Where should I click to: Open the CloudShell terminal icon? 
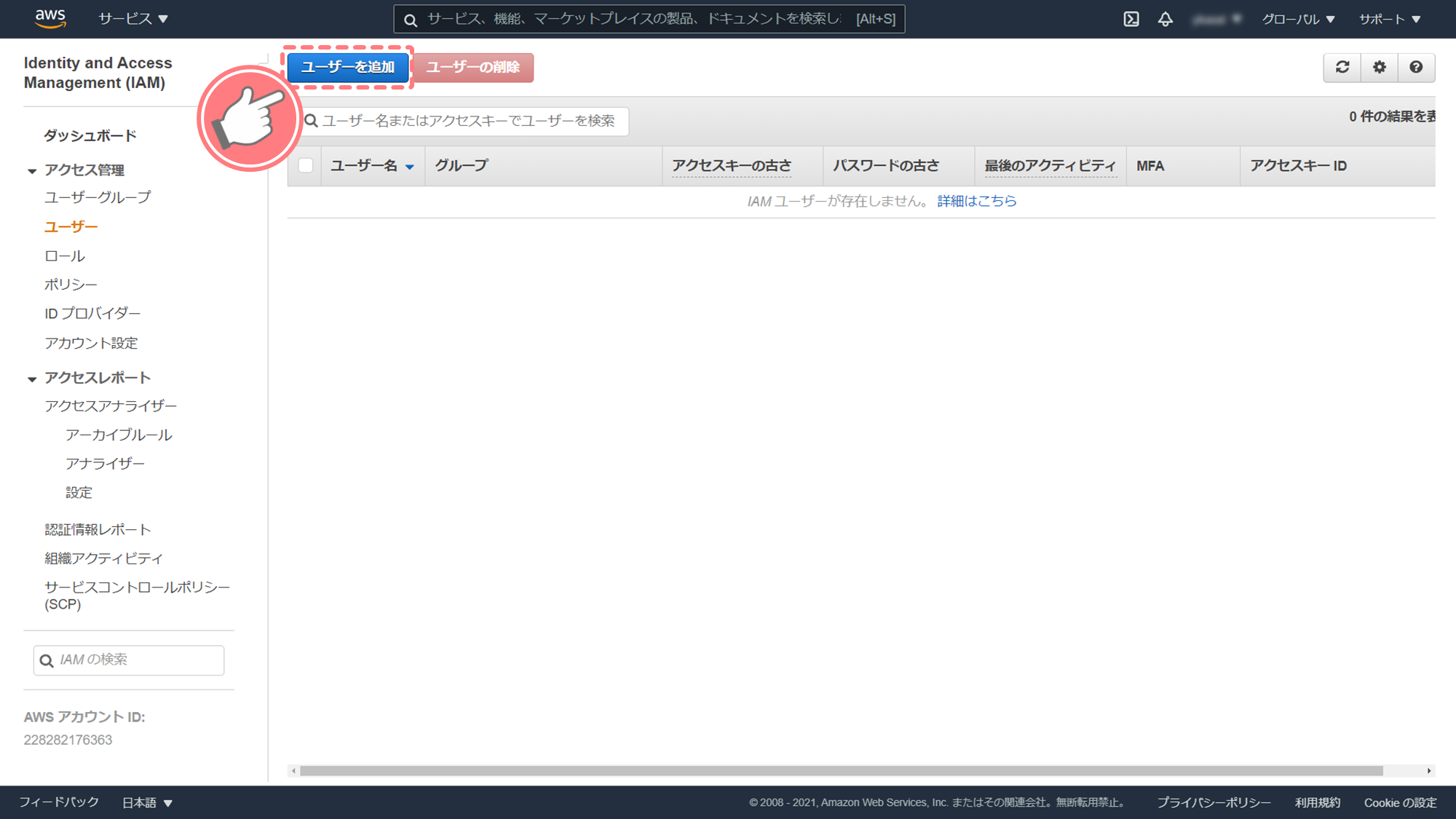[1131, 19]
